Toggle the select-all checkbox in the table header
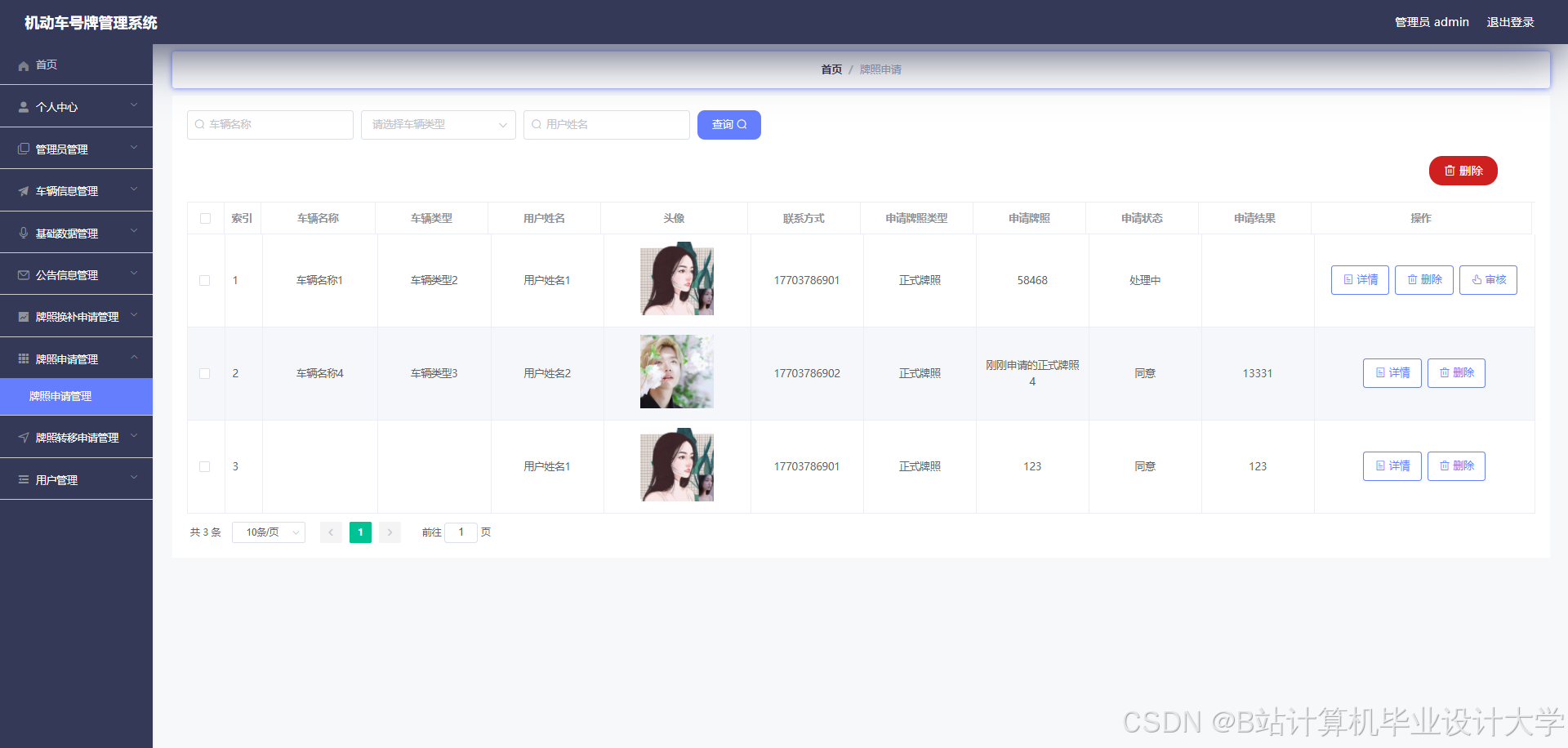The image size is (1568, 748). coord(205,218)
